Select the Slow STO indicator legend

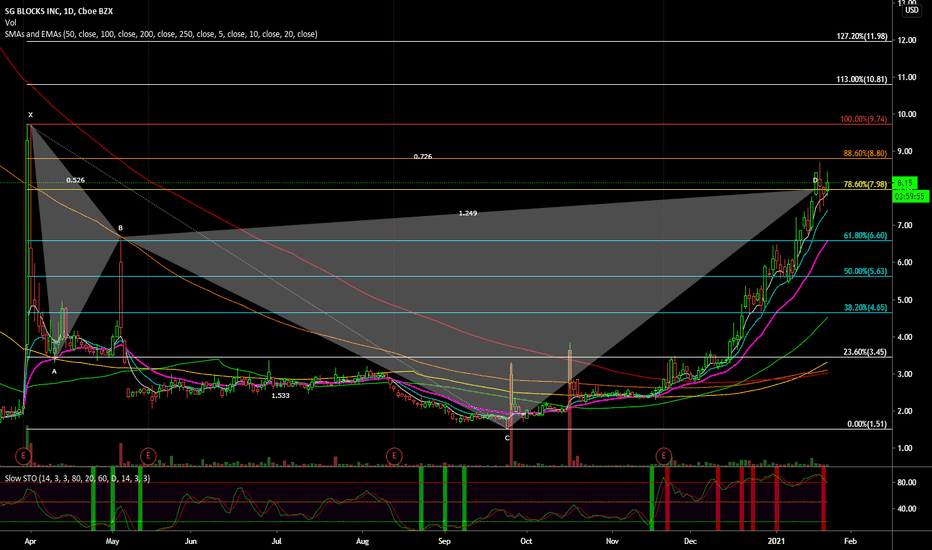tap(77, 478)
